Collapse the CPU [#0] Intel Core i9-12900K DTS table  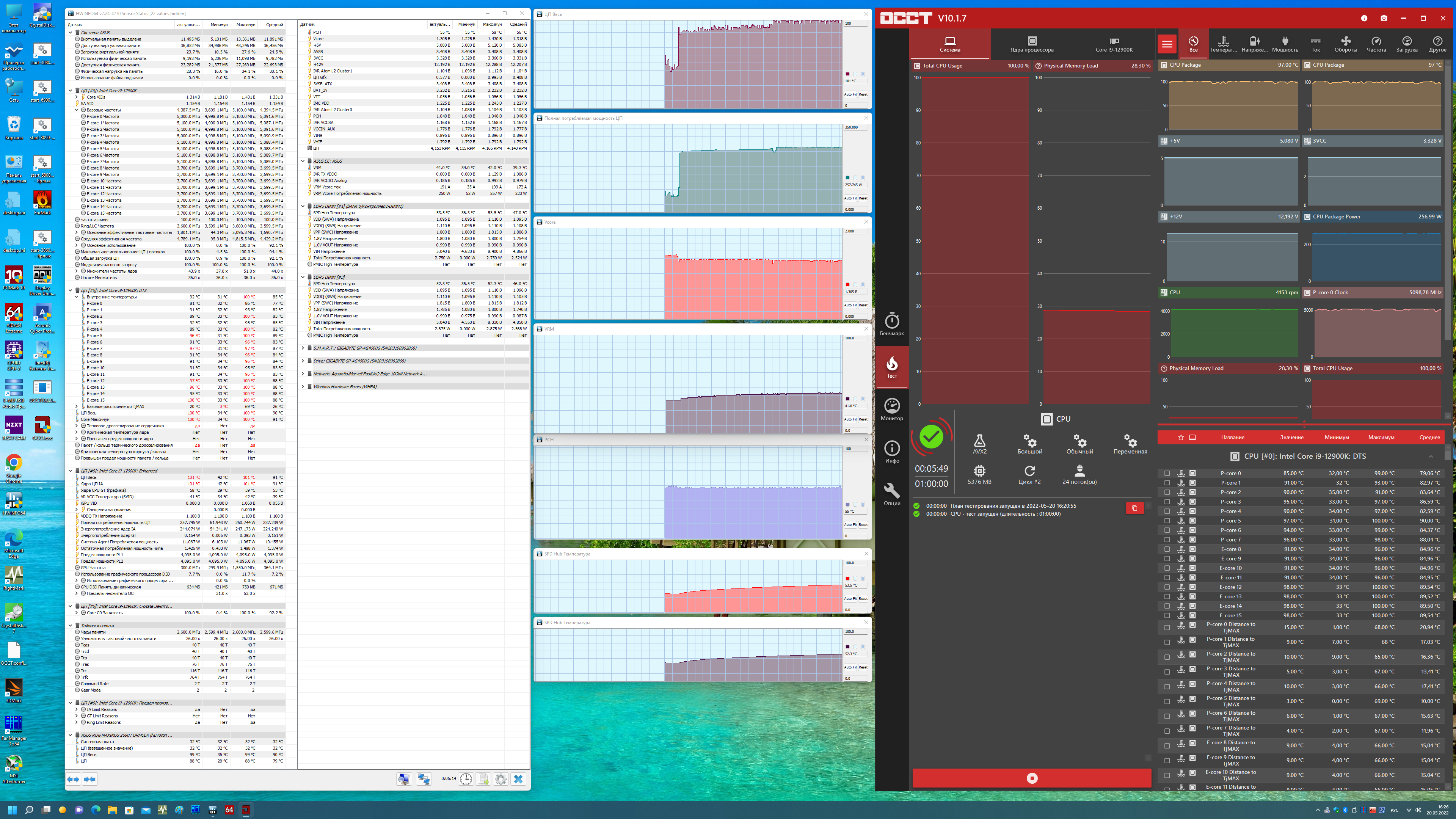click(1431, 456)
